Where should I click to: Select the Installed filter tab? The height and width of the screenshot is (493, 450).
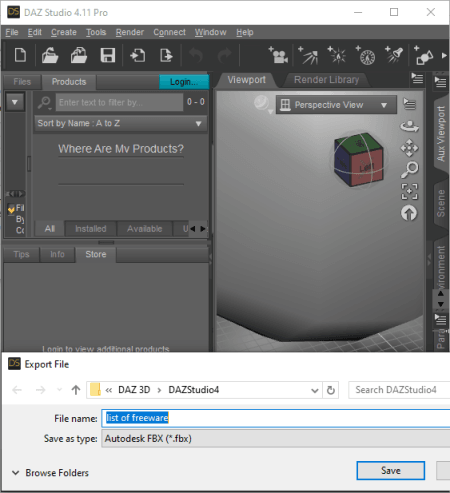[91, 229]
